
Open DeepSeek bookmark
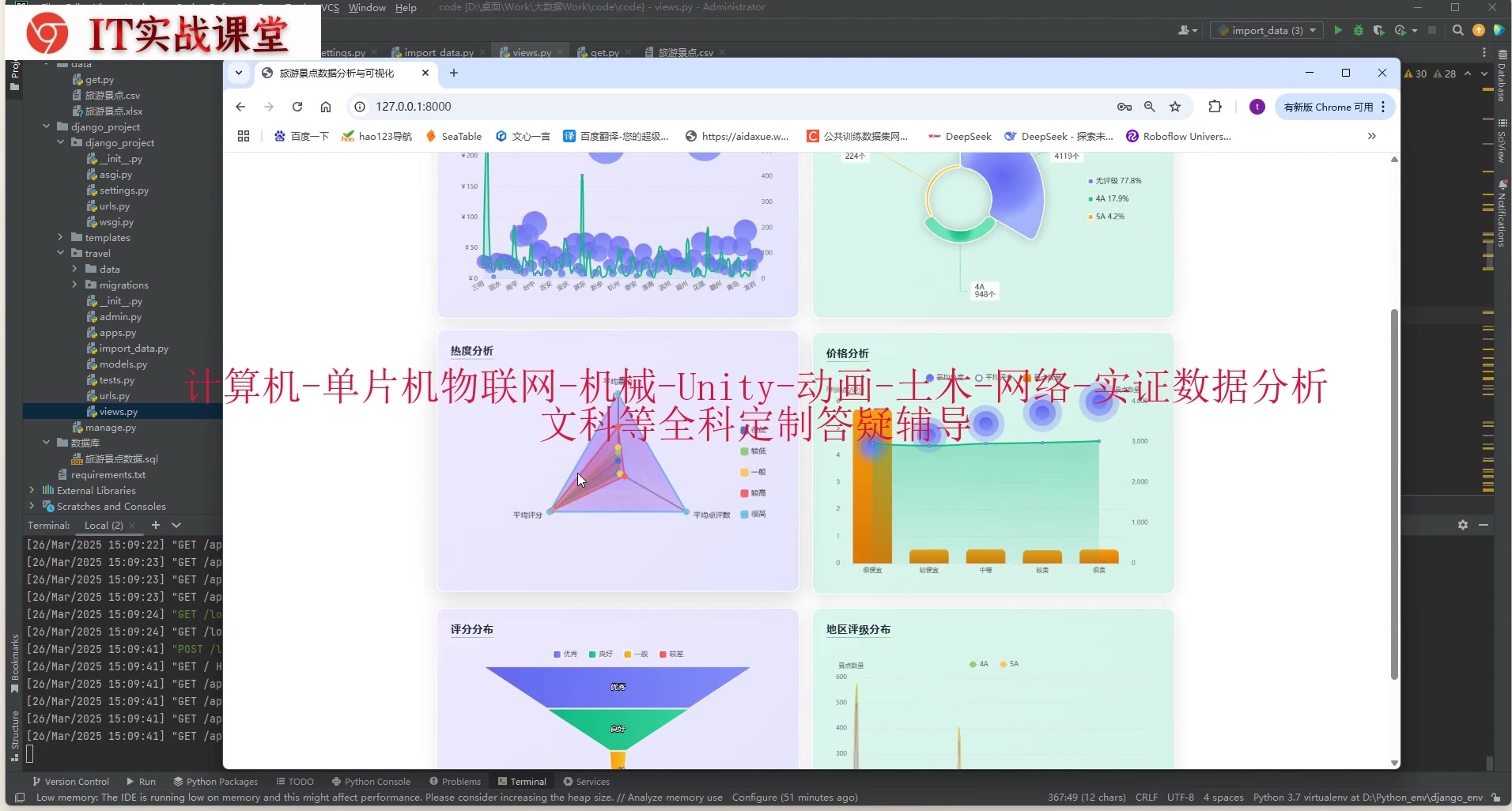pos(959,136)
